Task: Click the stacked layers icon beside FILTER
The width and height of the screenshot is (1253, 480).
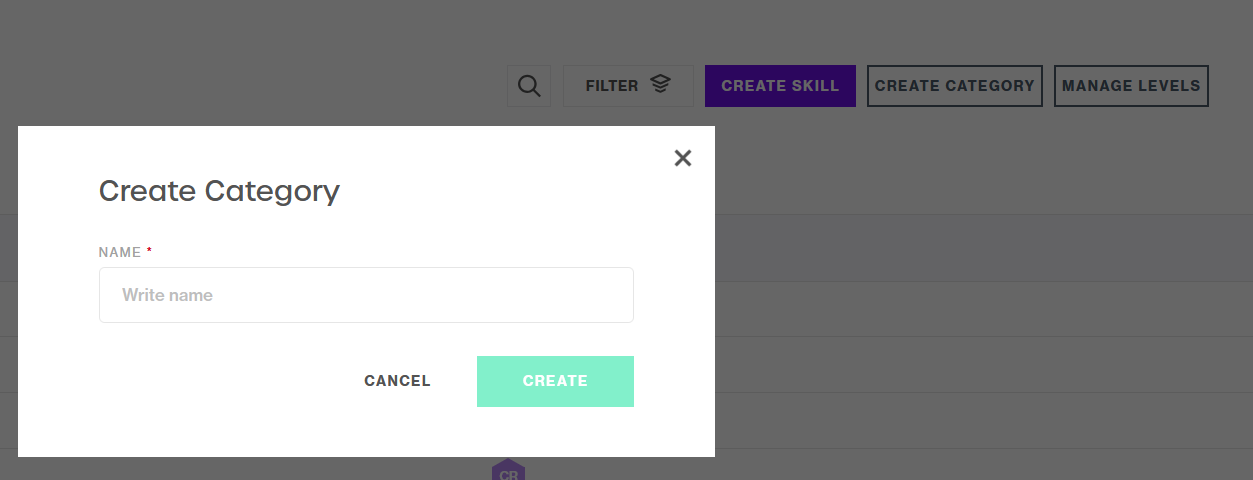Action: (x=660, y=85)
